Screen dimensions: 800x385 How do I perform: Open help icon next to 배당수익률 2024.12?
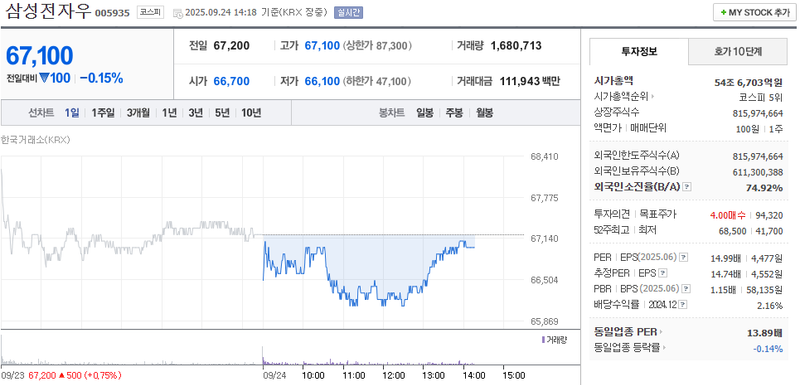coord(683,305)
